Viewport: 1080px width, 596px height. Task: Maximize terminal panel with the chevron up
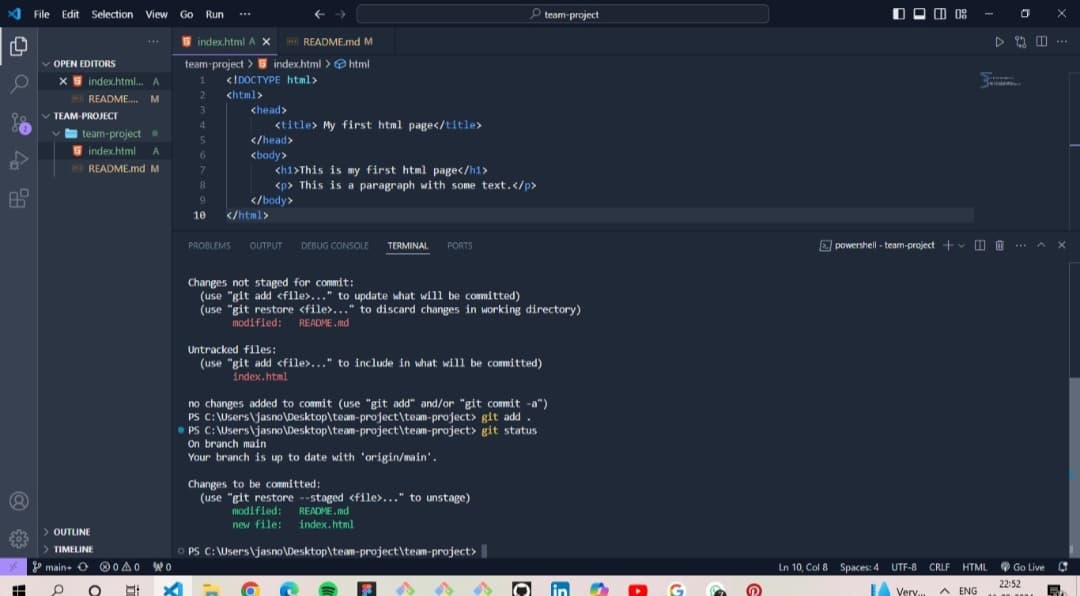point(1041,245)
